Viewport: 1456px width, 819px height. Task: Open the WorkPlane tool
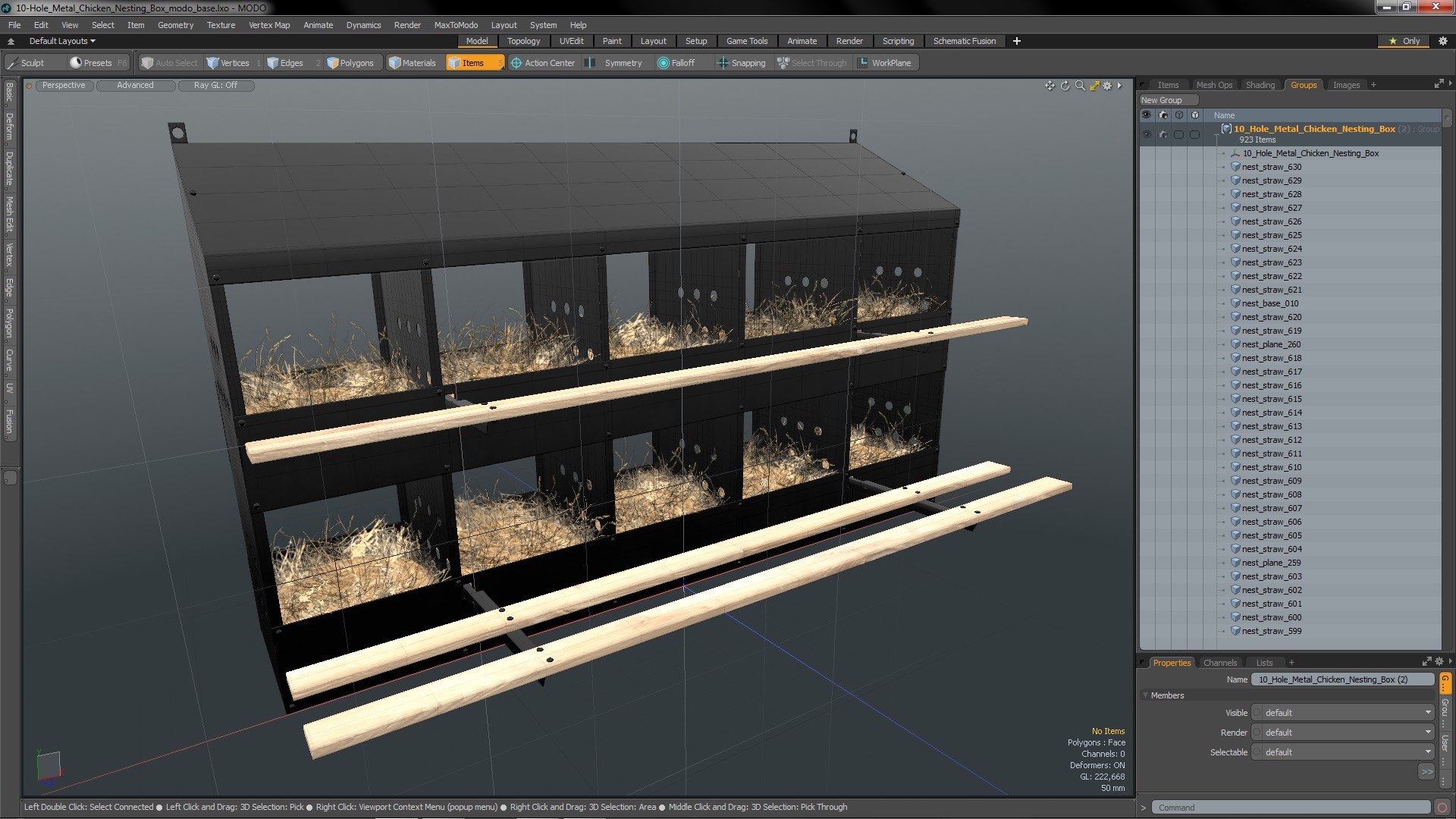click(x=885, y=63)
